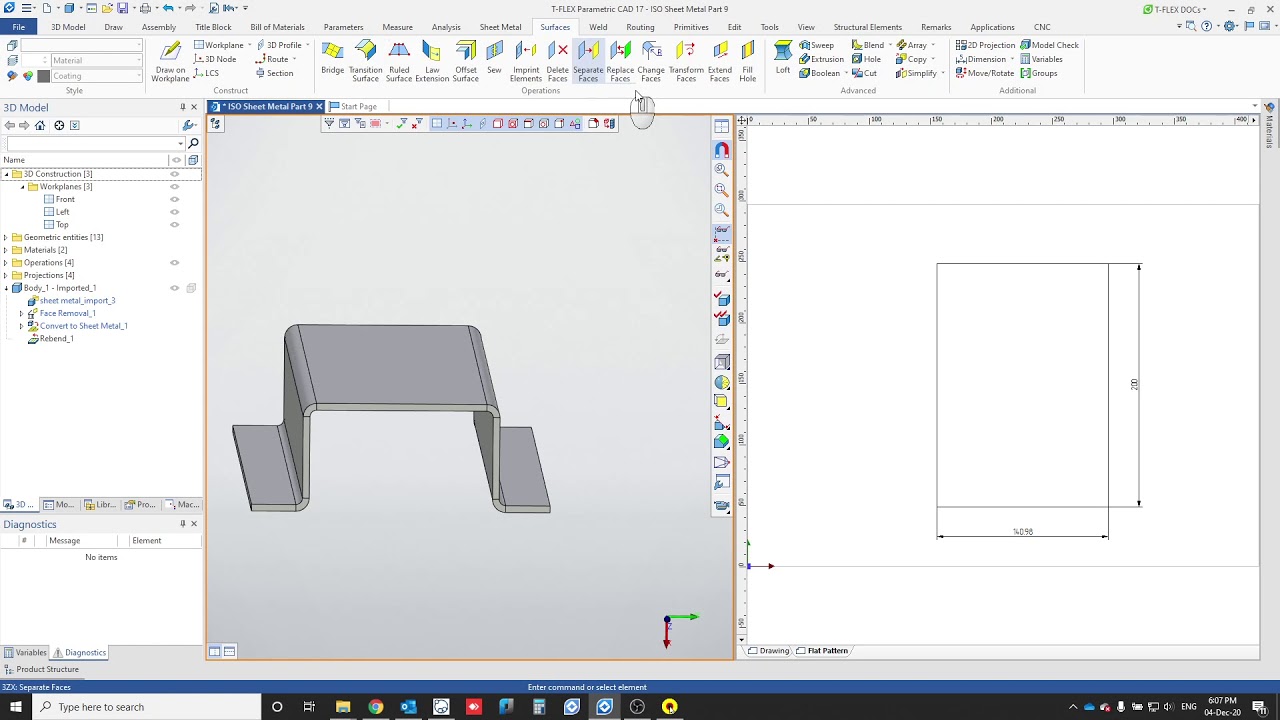Expand the Face Removal_1 node
The width and height of the screenshot is (1280, 720).
22,314
